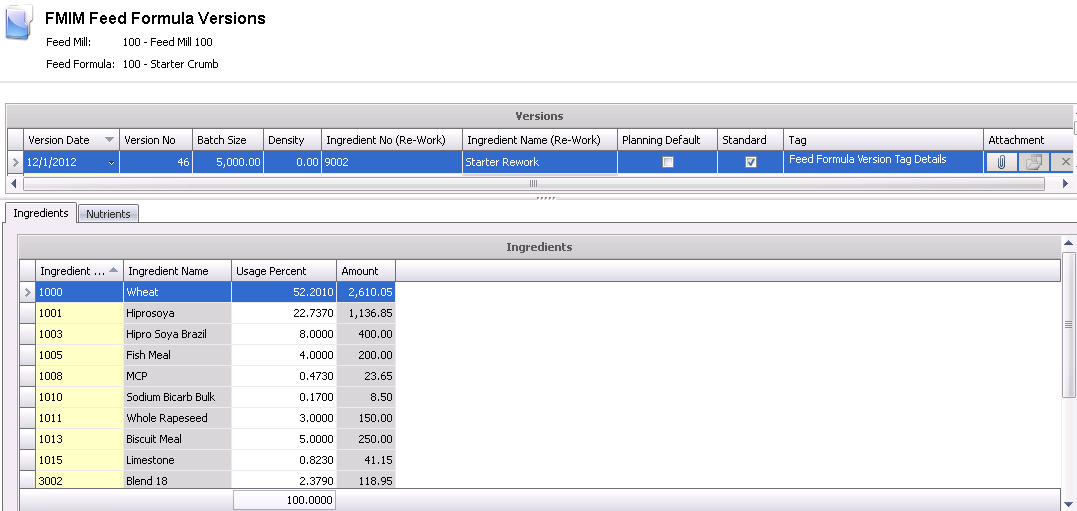1077x511 pixels.
Task: Click the up arrow of the Ingredients scrollbar
Action: [x=1069, y=244]
